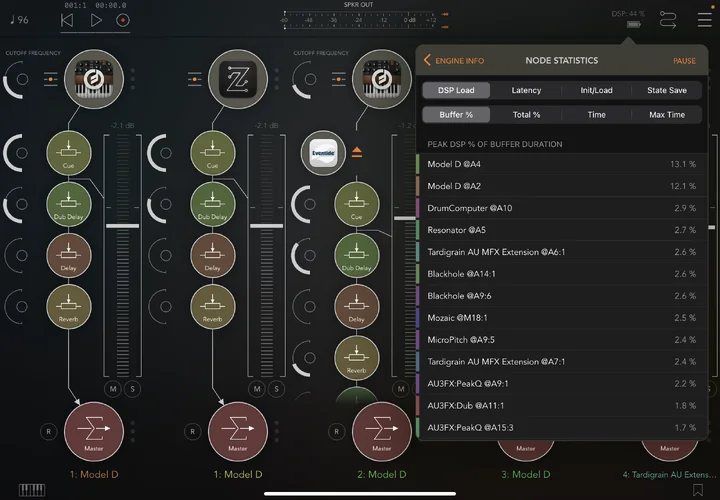Switch to the Latency tab
This screenshot has width=720, height=500.
tap(526, 90)
